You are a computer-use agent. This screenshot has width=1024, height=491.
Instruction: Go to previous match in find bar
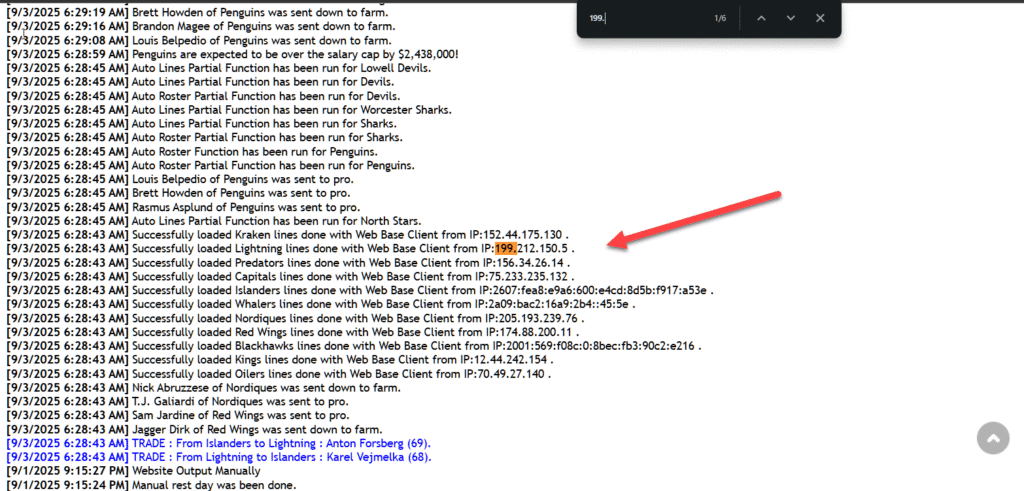point(759,18)
